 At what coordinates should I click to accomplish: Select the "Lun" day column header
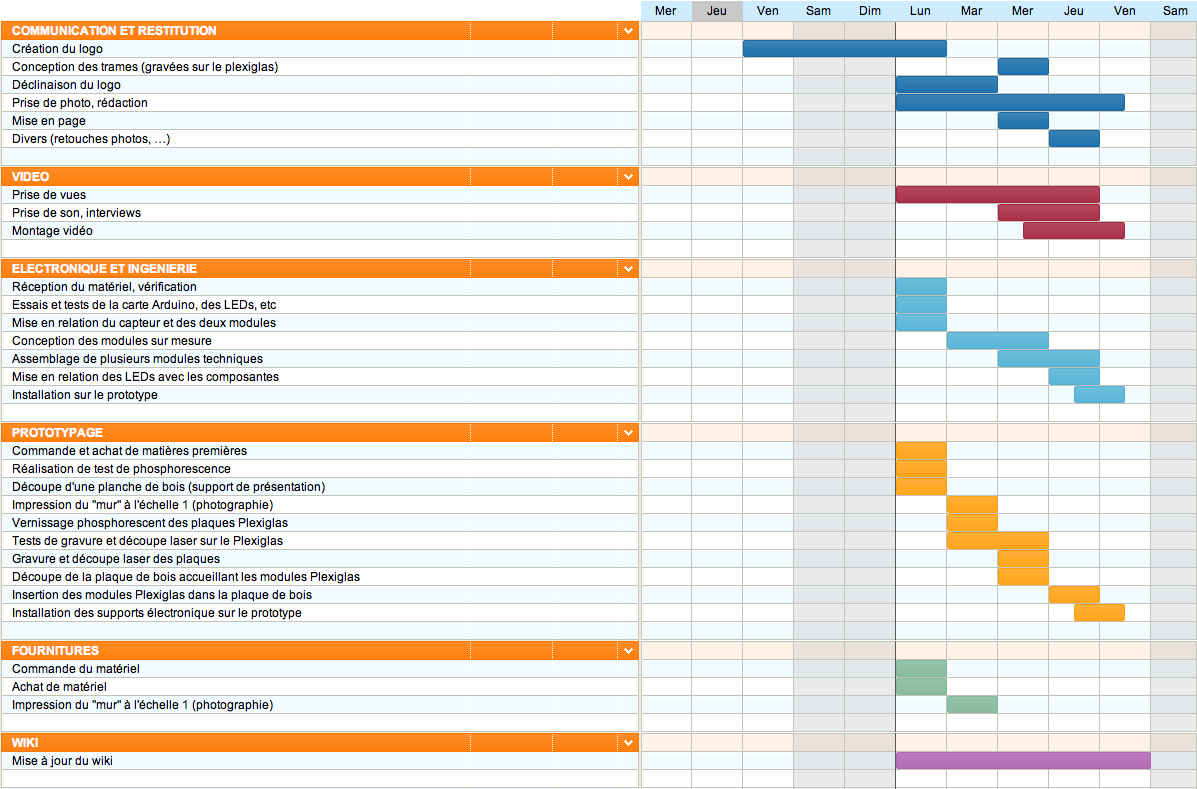[x=920, y=11]
